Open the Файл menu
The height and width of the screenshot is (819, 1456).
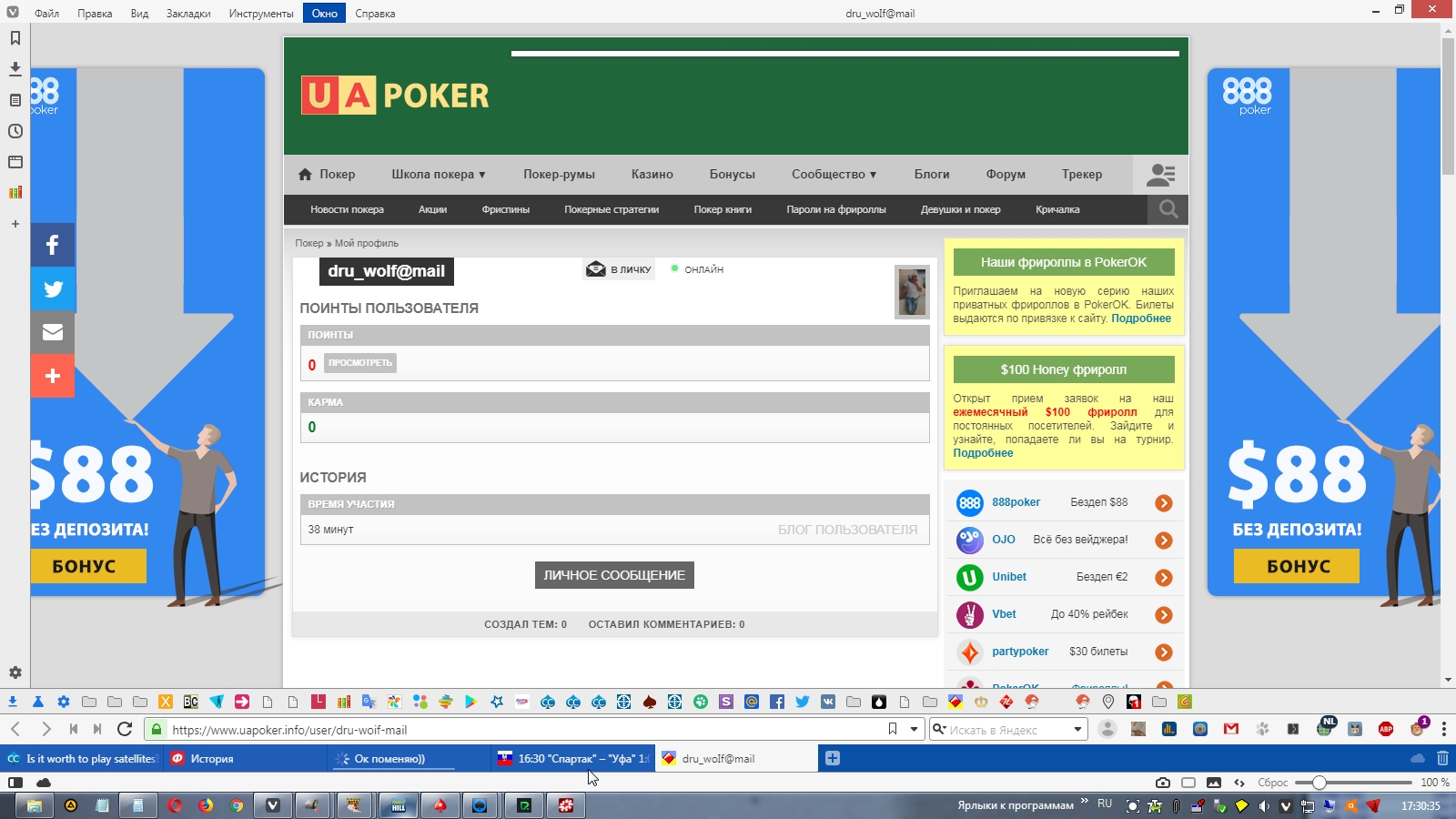[x=46, y=14]
